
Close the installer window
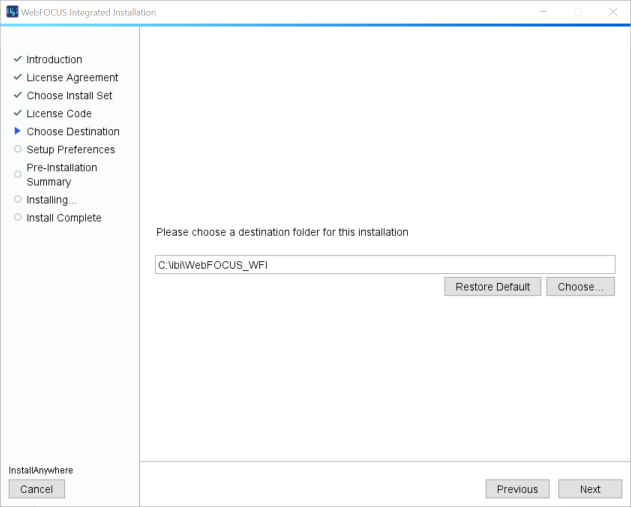pyautogui.click(x=613, y=12)
